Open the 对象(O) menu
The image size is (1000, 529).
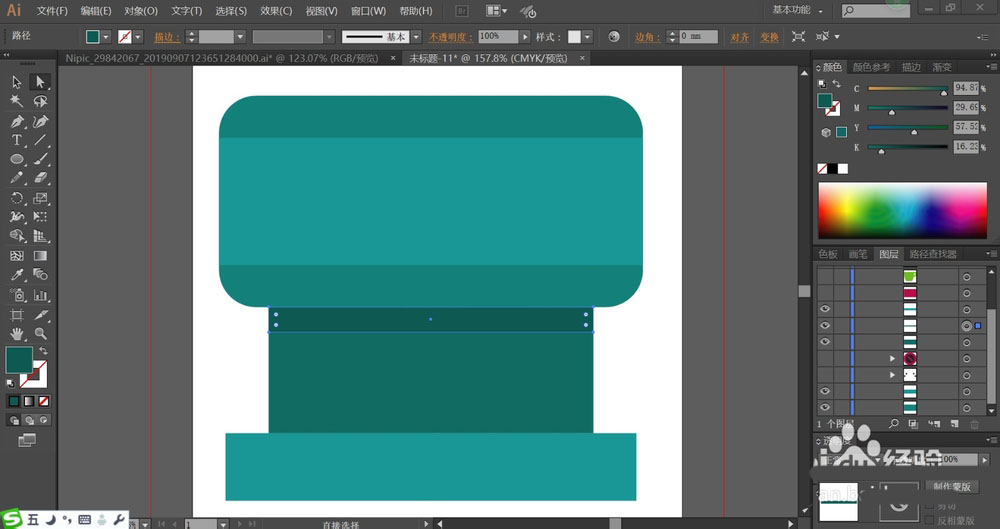pyautogui.click(x=140, y=11)
